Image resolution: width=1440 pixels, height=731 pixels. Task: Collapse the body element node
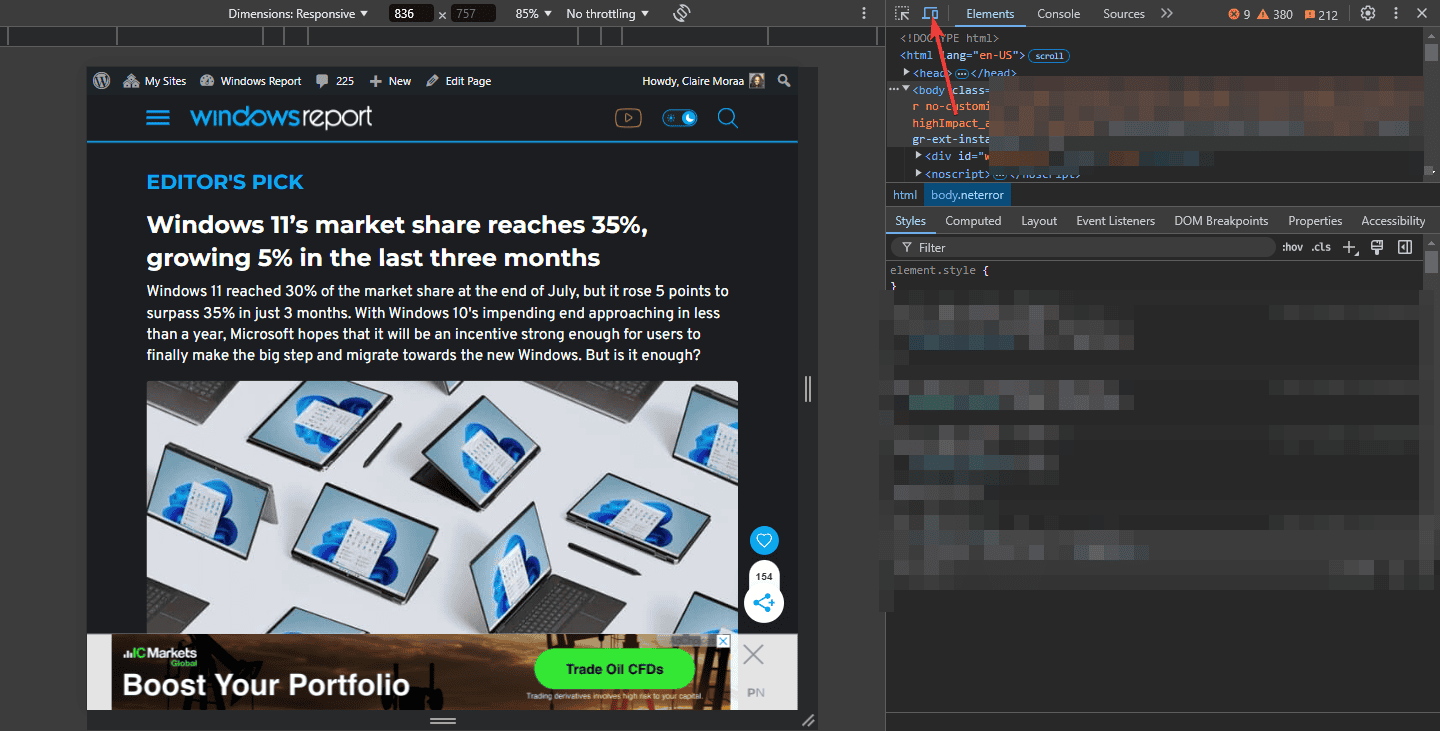click(x=906, y=89)
